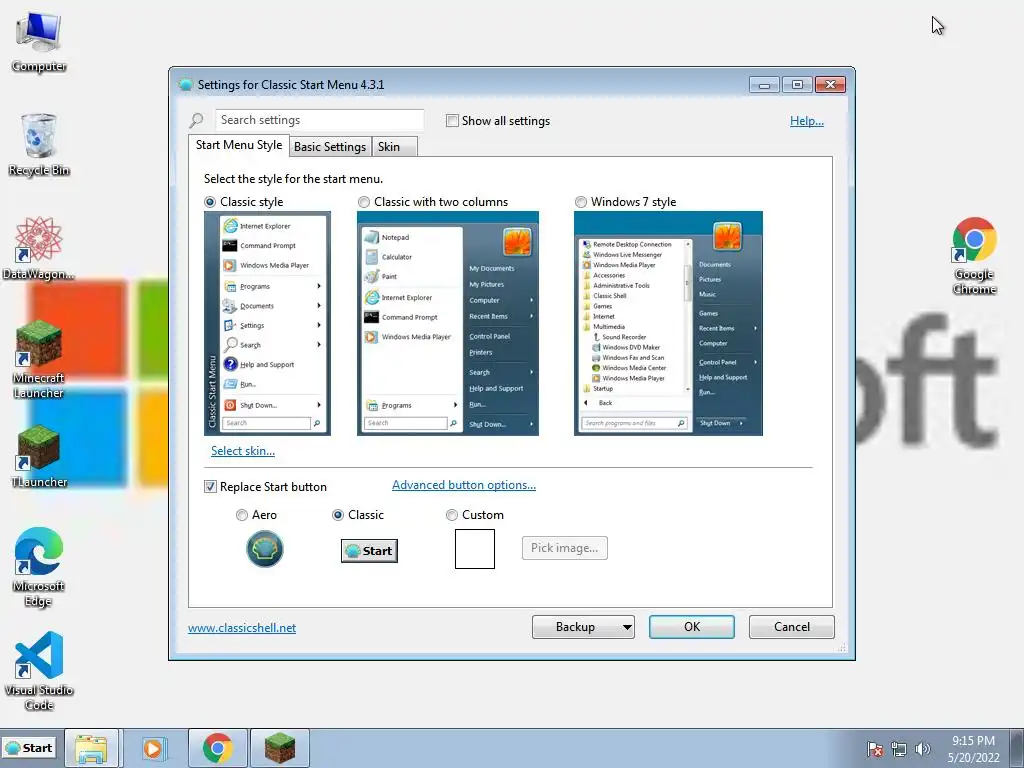Screen dimensions: 1024x768
Task: Open File Explorer from the taskbar
Action: [x=91, y=748]
